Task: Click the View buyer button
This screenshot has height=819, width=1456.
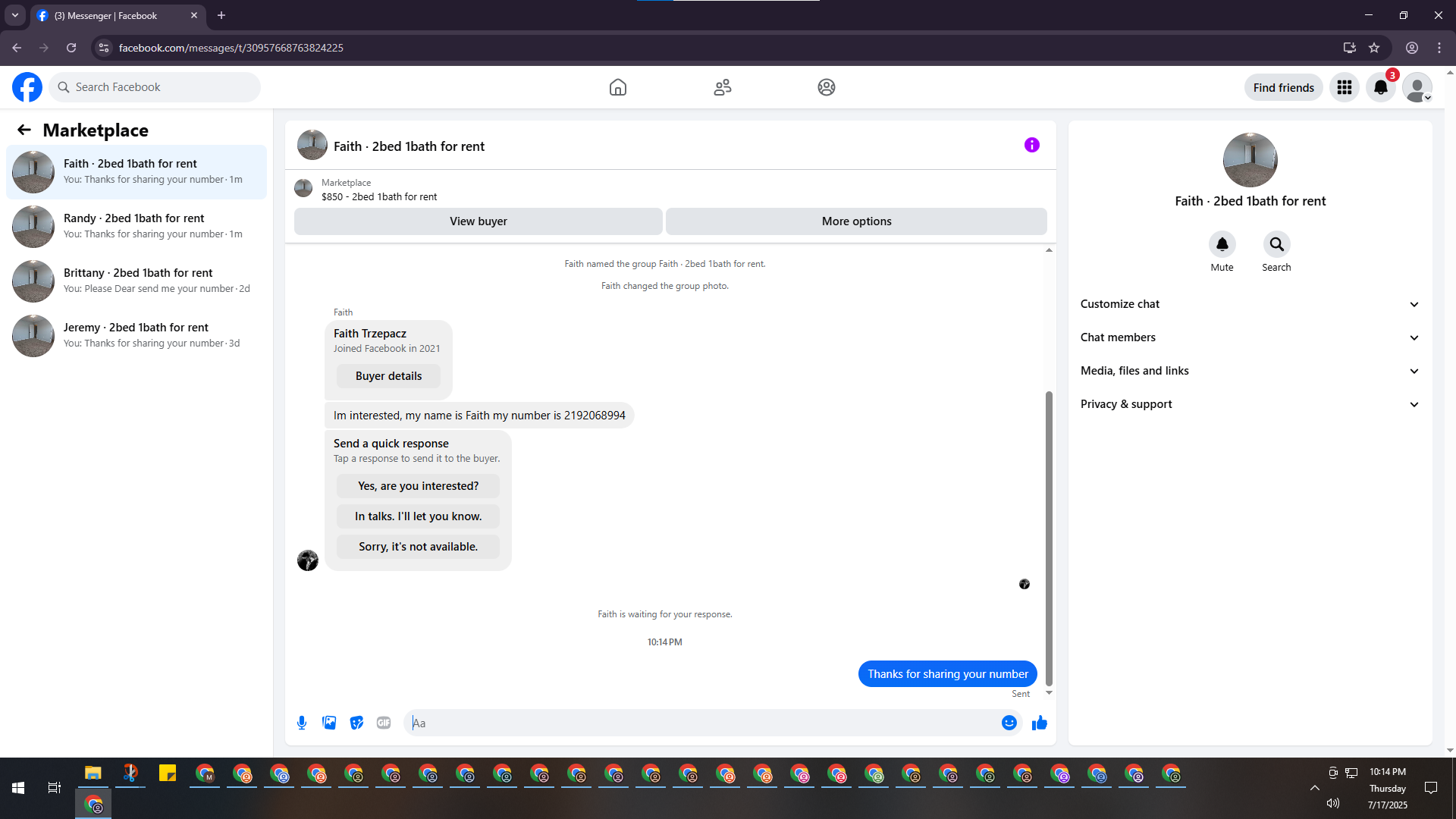Action: point(479,221)
